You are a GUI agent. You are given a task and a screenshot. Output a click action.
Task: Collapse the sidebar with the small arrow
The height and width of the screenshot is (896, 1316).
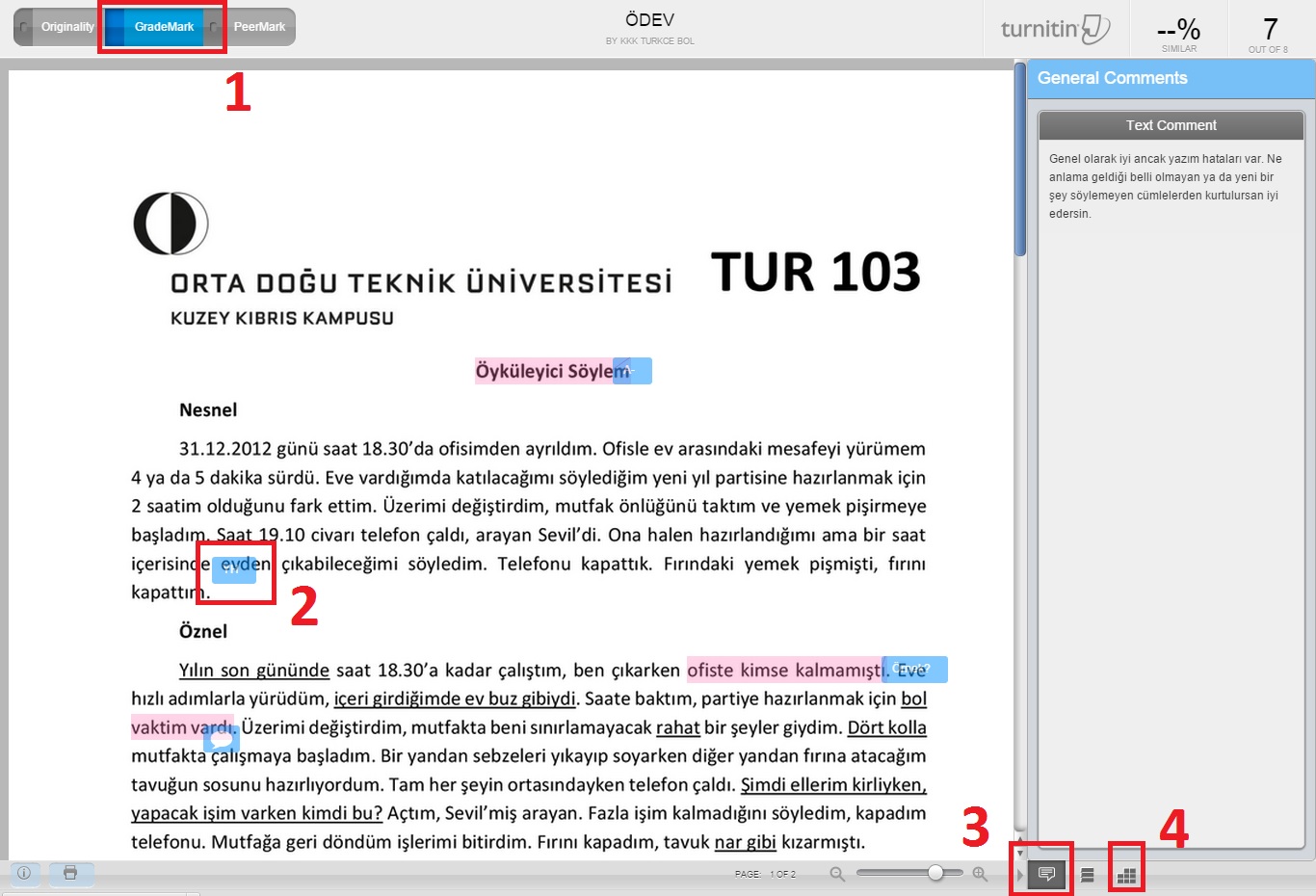(1020, 875)
